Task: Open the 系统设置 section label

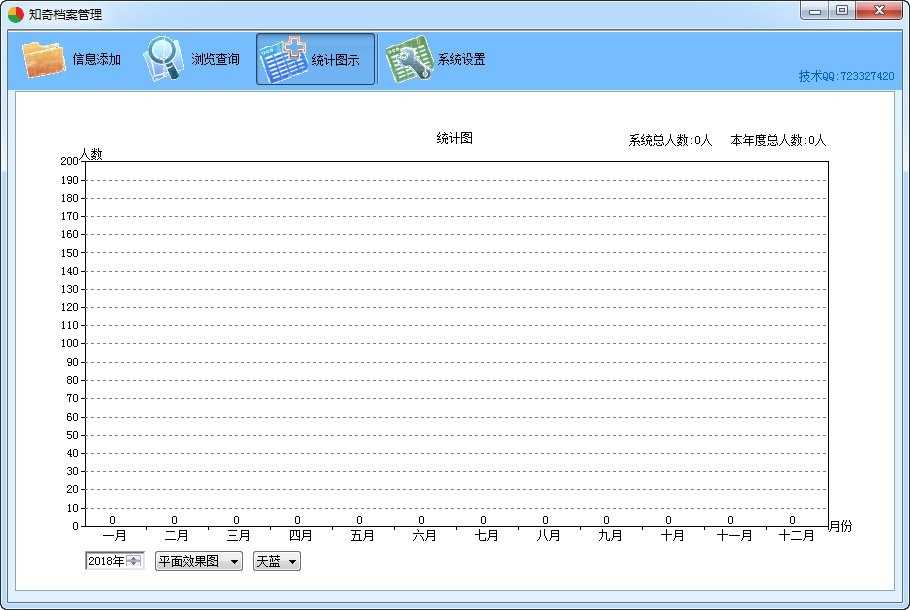Action: [x=461, y=60]
